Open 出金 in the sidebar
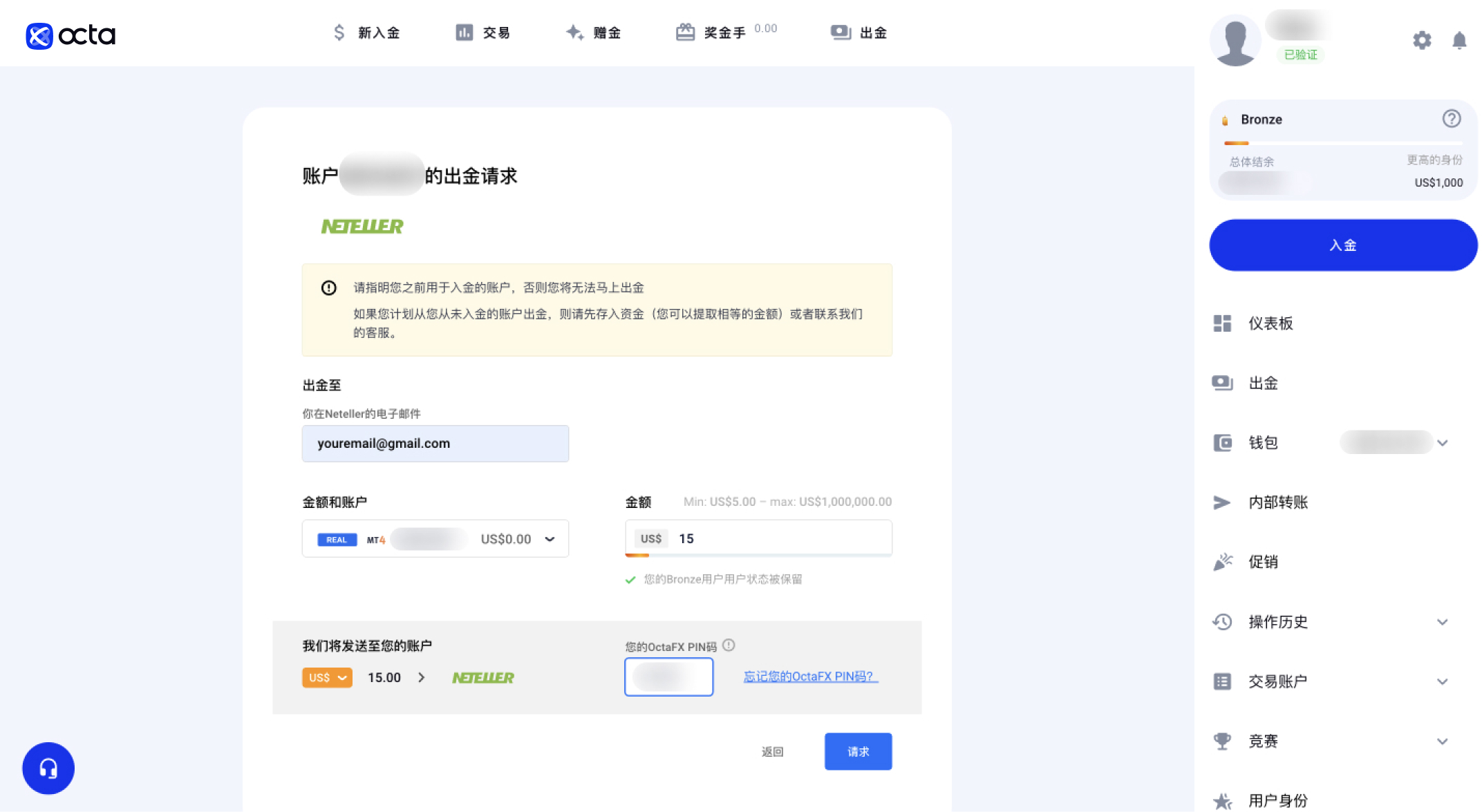The image size is (1482, 812). coord(1263,383)
